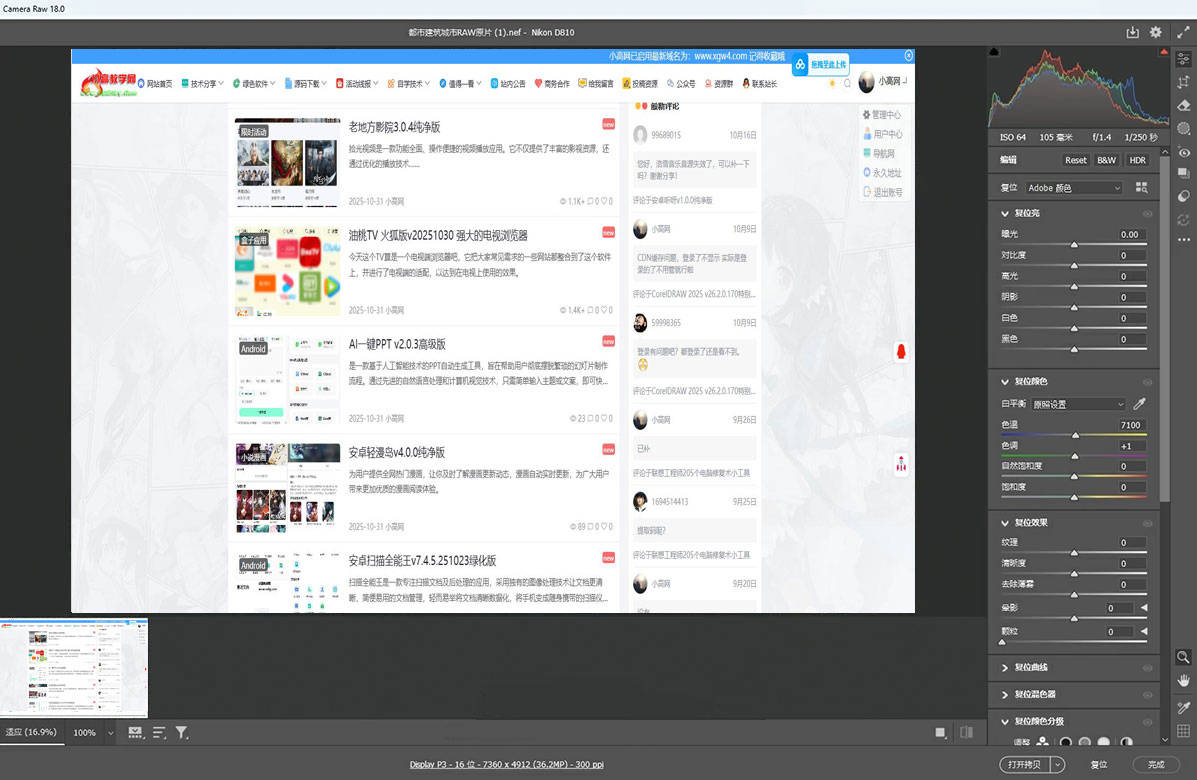Select the Healing eraser tool
Viewport: 1197px width, 780px height.
pyautogui.click(x=1183, y=105)
